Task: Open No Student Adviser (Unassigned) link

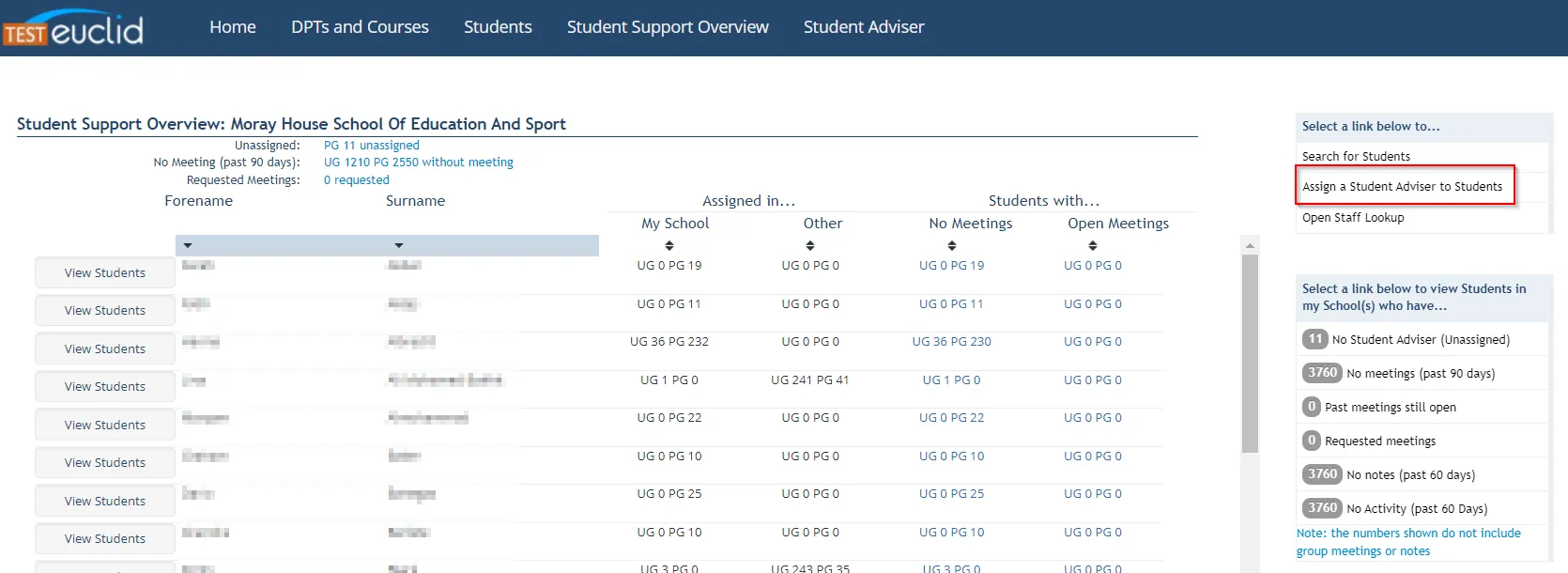Action: pyautogui.click(x=1421, y=340)
